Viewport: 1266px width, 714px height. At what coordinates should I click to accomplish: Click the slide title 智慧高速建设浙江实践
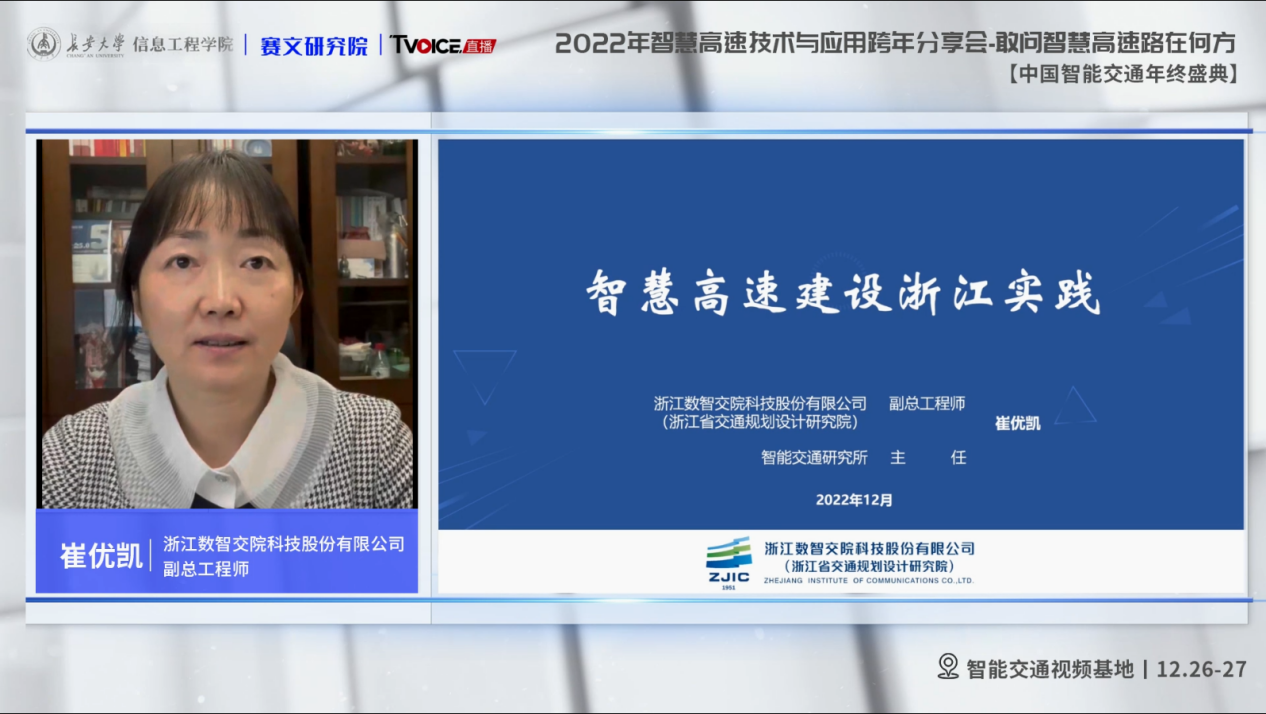(x=842, y=293)
